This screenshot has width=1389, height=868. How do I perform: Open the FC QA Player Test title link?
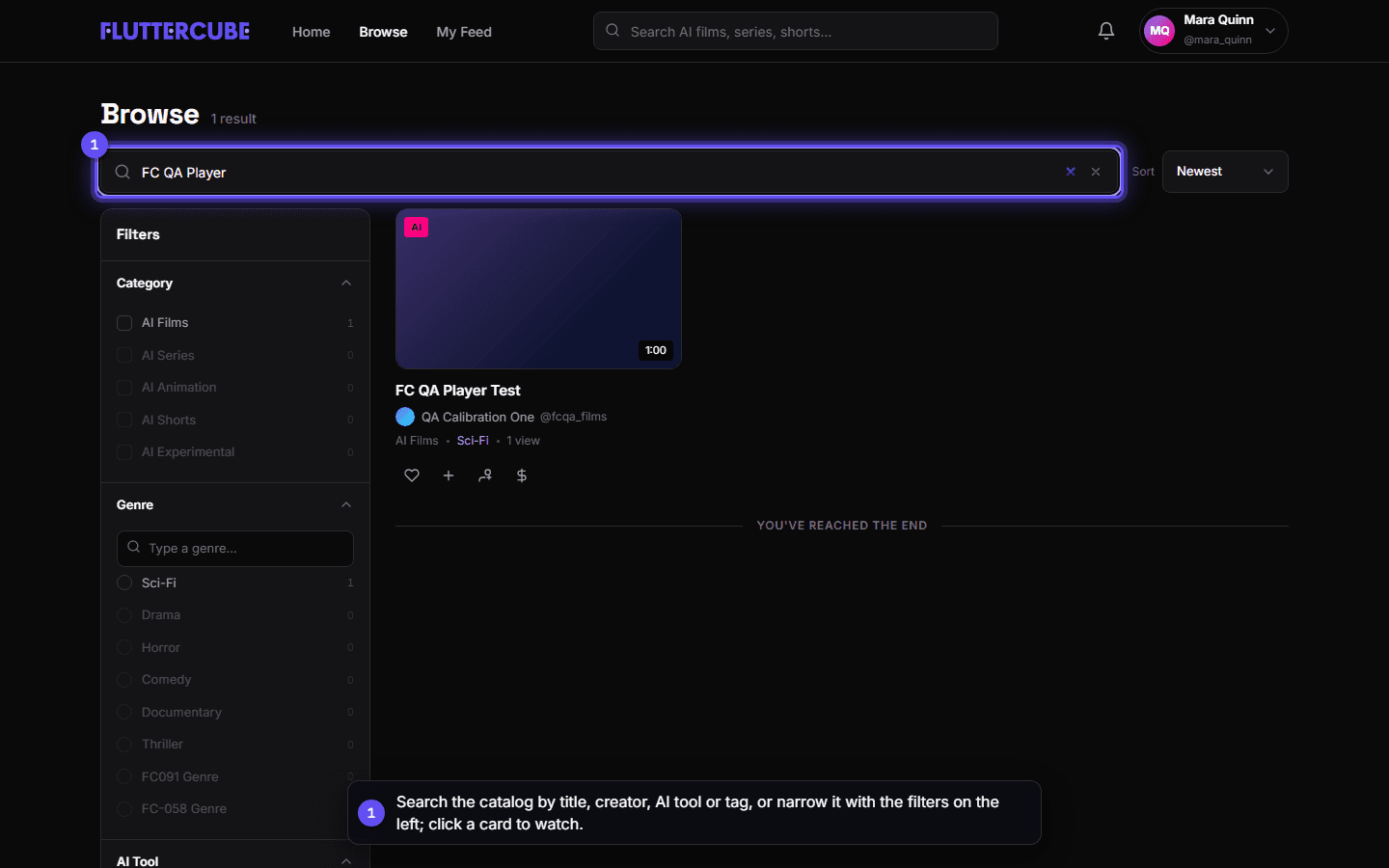(x=458, y=391)
